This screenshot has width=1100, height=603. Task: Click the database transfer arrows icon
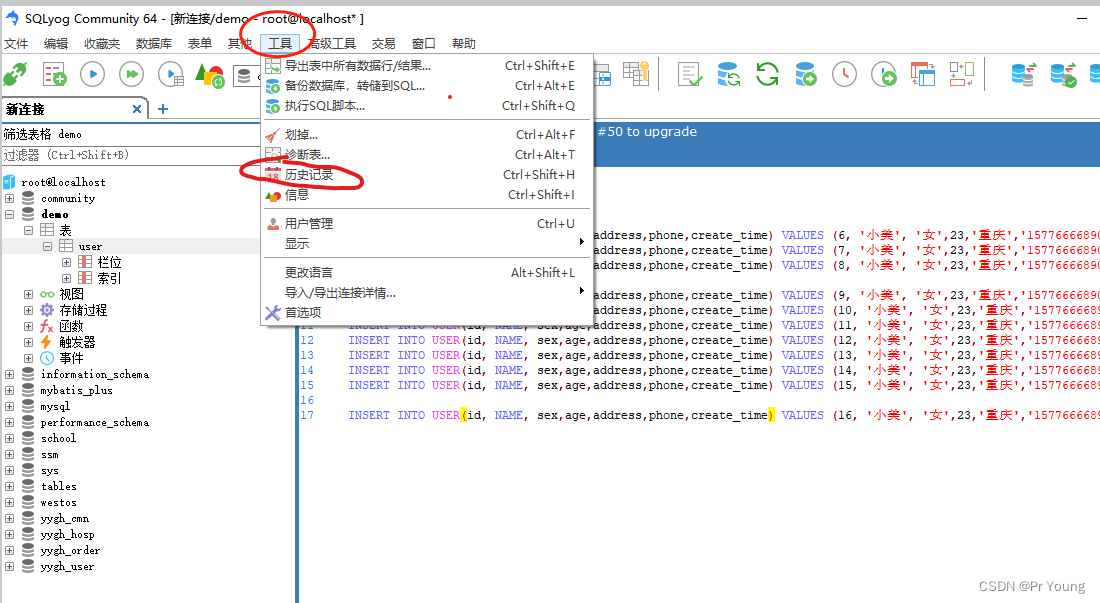[x=1024, y=74]
